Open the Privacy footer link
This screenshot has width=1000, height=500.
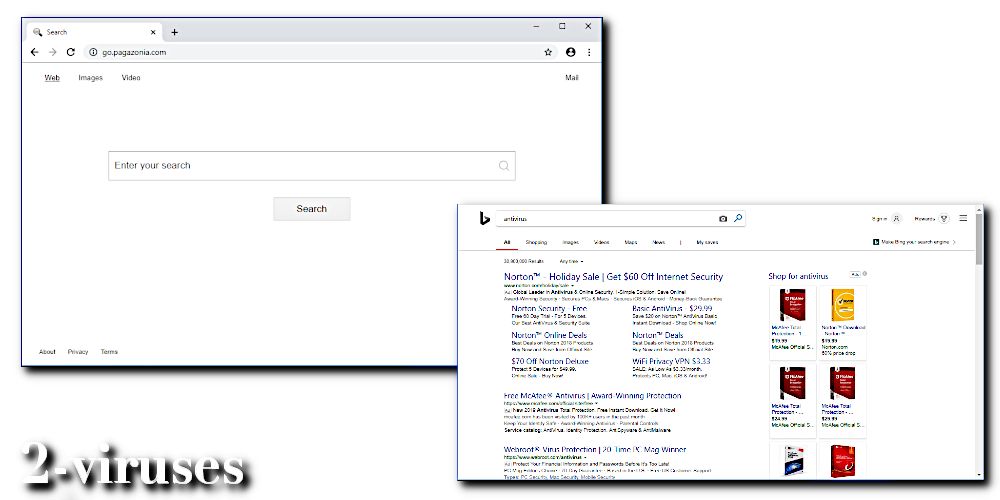click(78, 352)
